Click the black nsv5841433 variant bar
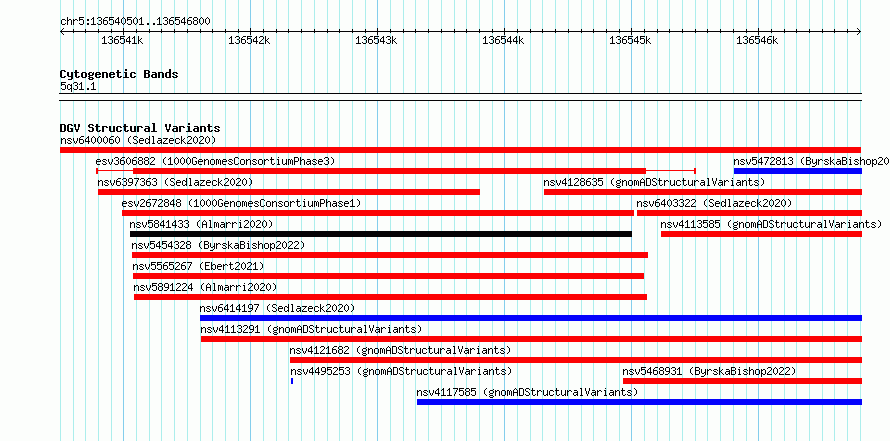890x441 pixels. 381,234
